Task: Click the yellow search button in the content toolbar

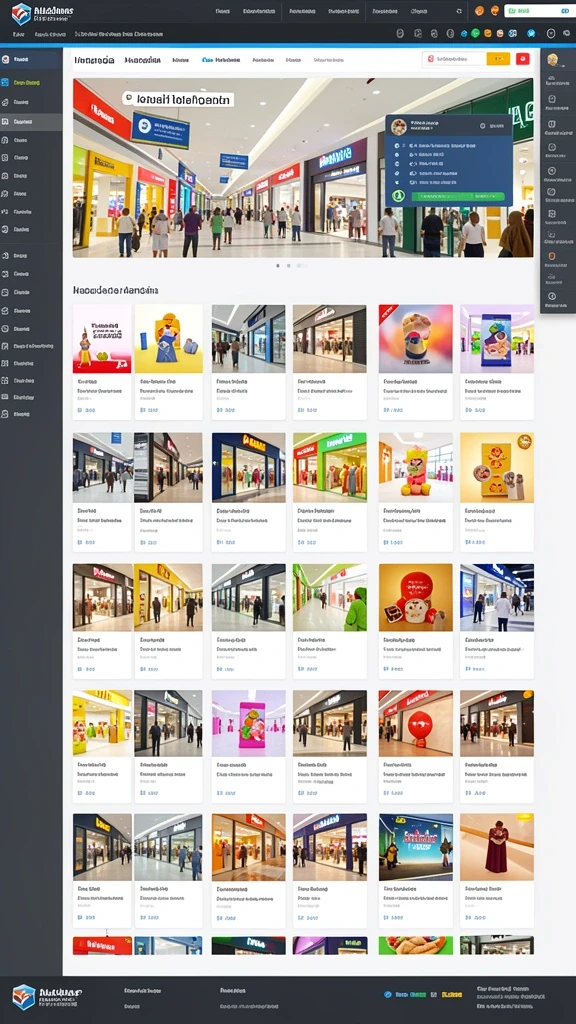Action: pos(498,59)
